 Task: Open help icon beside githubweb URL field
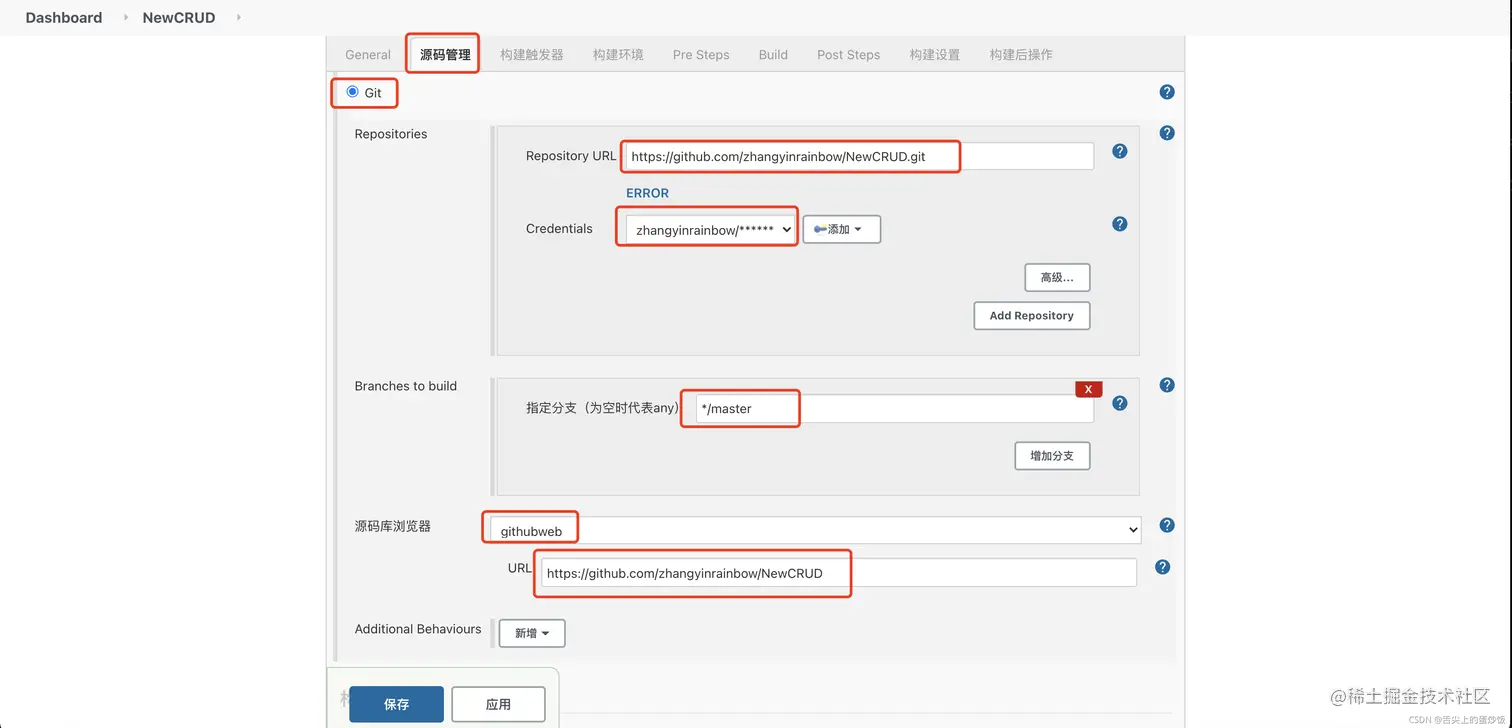[1162, 567]
